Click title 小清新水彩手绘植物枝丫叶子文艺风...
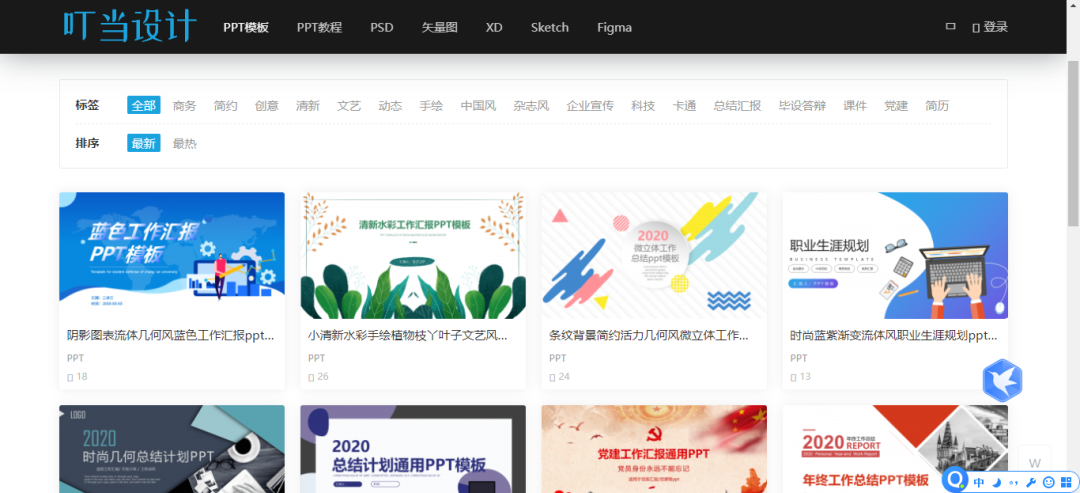The height and width of the screenshot is (493, 1080). click(408, 336)
